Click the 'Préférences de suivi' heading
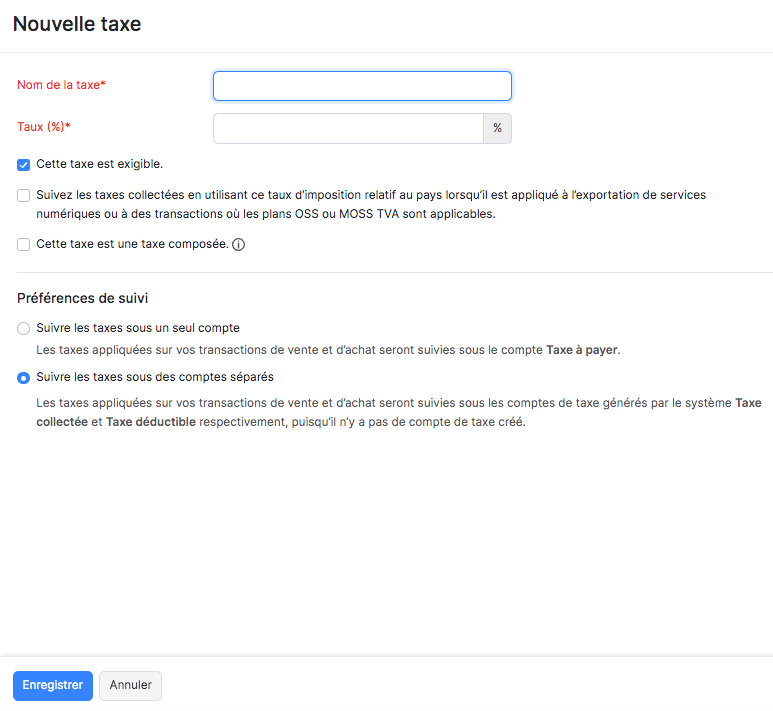The height and width of the screenshot is (711, 773). [x=83, y=298]
